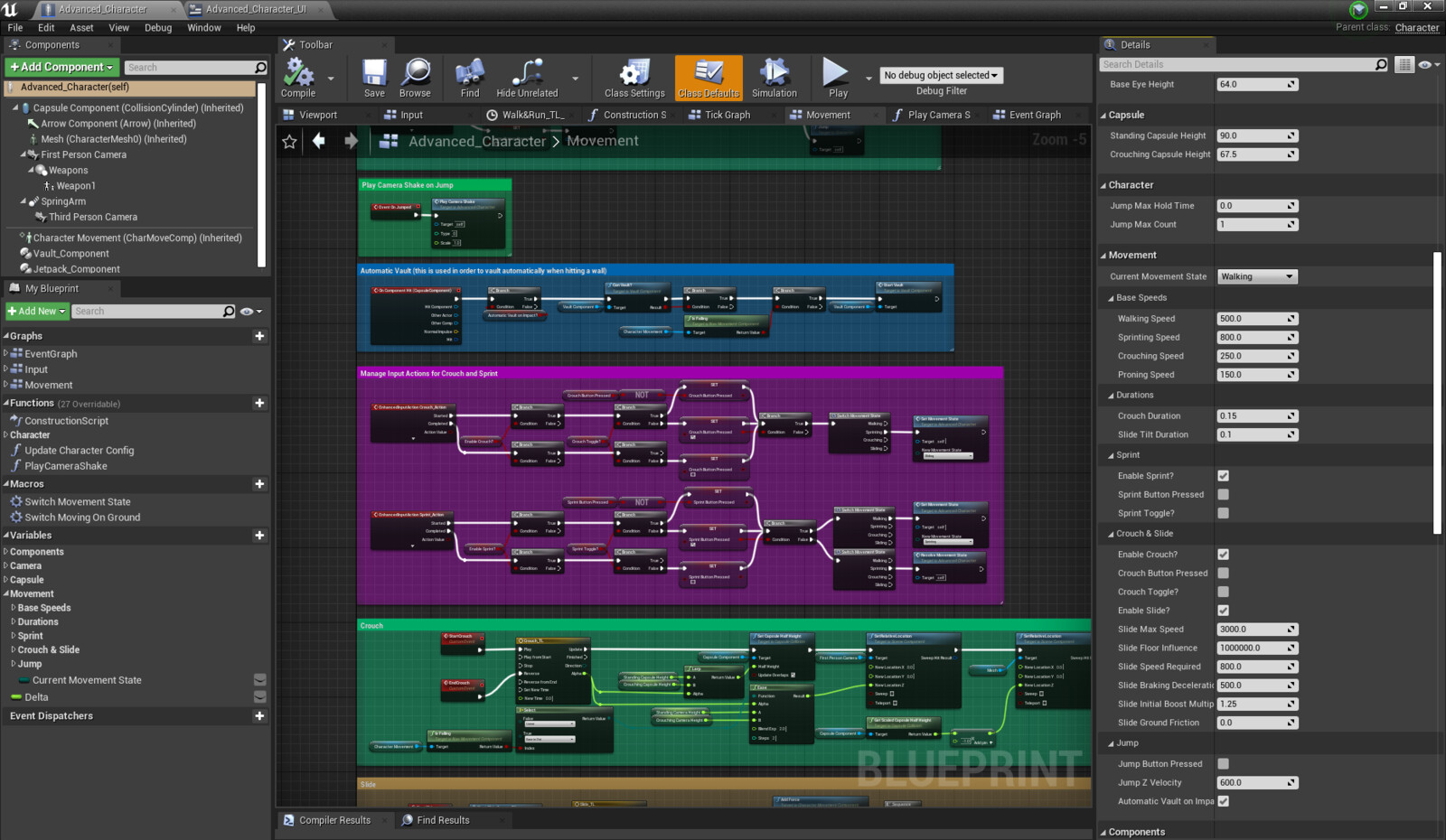Image resolution: width=1446 pixels, height=840 pixels.
Task: Open the File menu
Action: coord(15,28)
